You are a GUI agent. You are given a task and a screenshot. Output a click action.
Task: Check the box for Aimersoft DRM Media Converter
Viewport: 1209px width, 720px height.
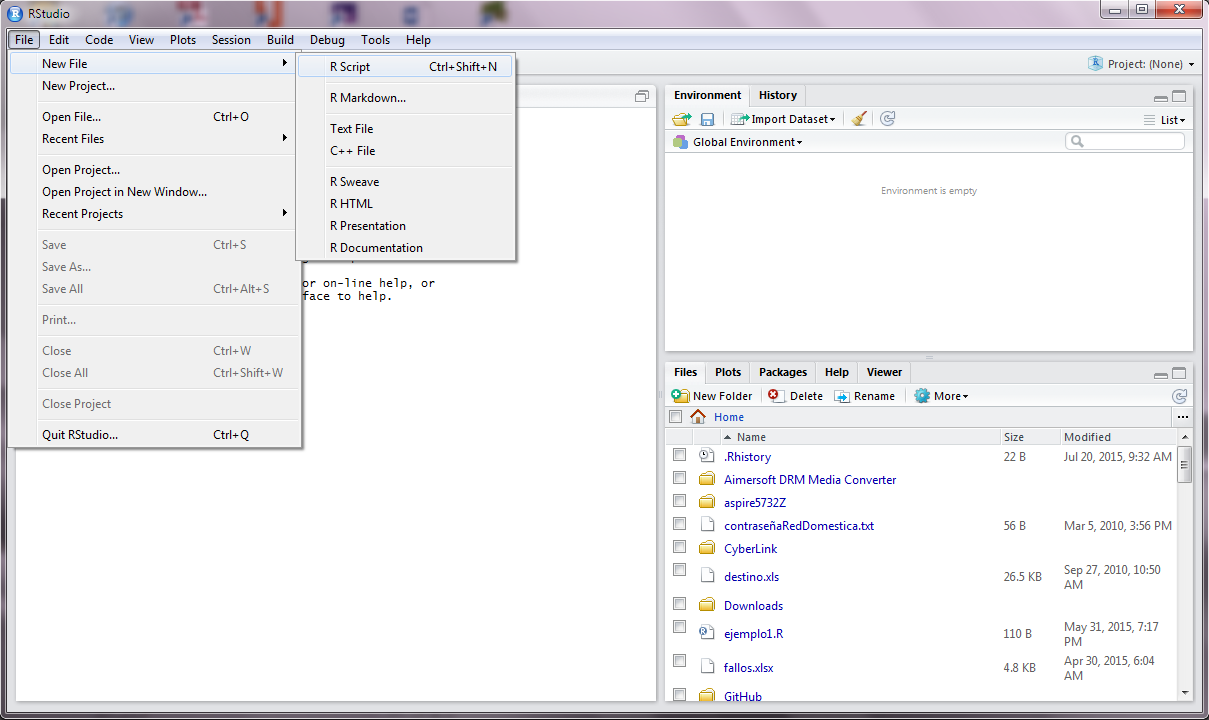(679, 478)
